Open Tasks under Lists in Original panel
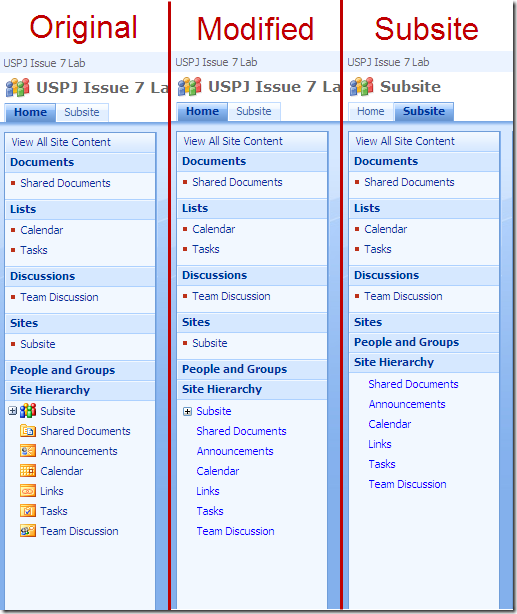Image resolution: width=517 pixels, height=614 pixels. click(x=34, y=250)
